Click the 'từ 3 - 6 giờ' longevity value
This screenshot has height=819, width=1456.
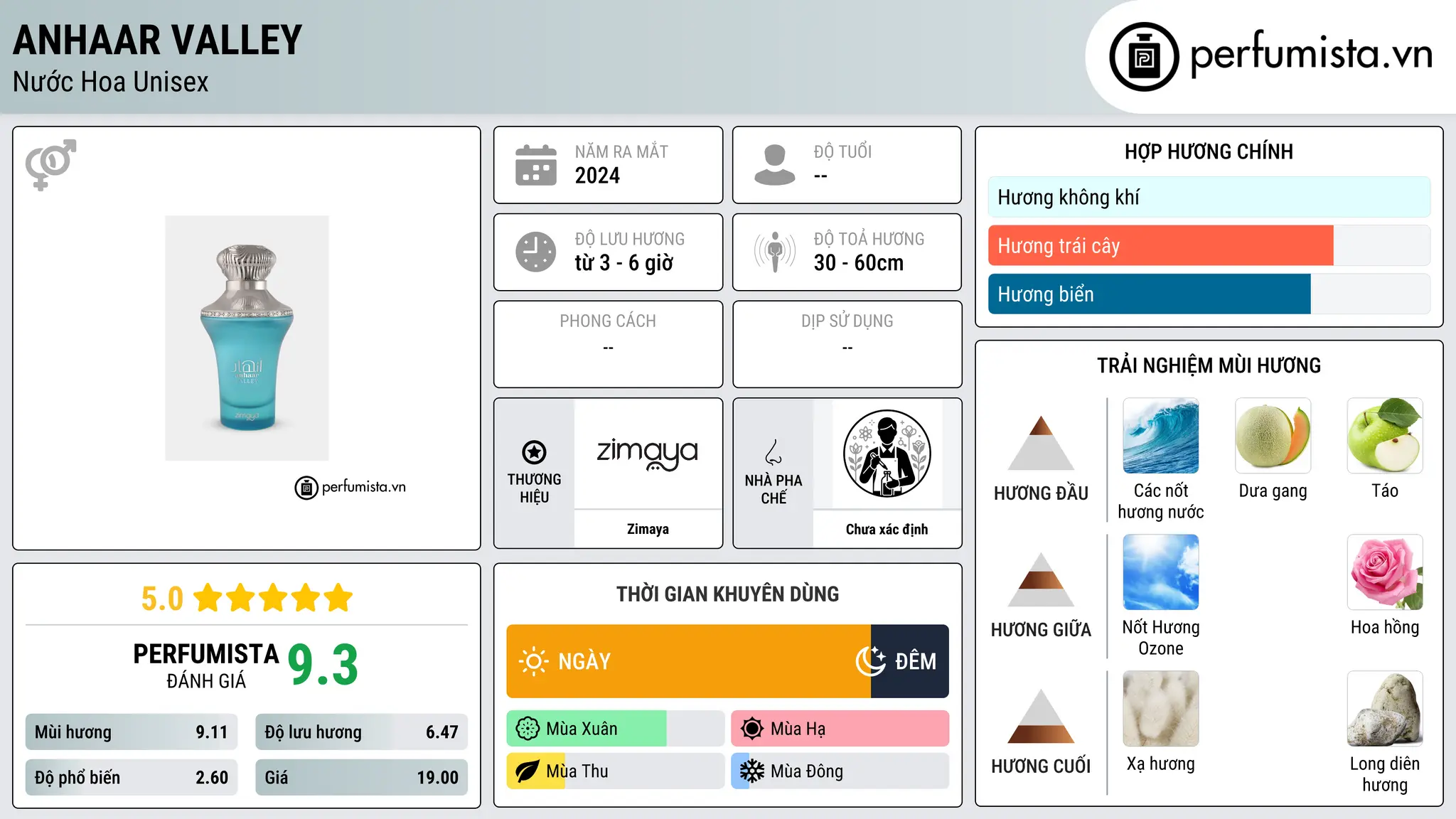coord(624,263)
